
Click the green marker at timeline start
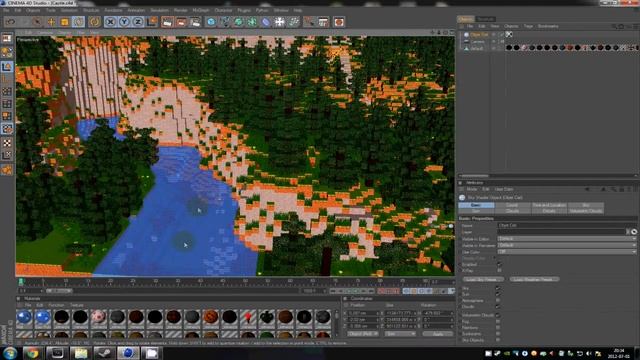(x=21, y=282)
